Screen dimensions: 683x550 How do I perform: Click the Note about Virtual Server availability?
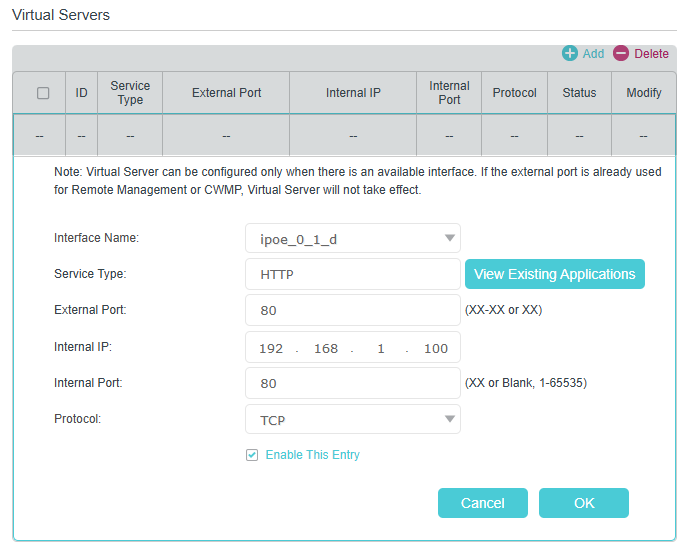click(x=358, y=181)
